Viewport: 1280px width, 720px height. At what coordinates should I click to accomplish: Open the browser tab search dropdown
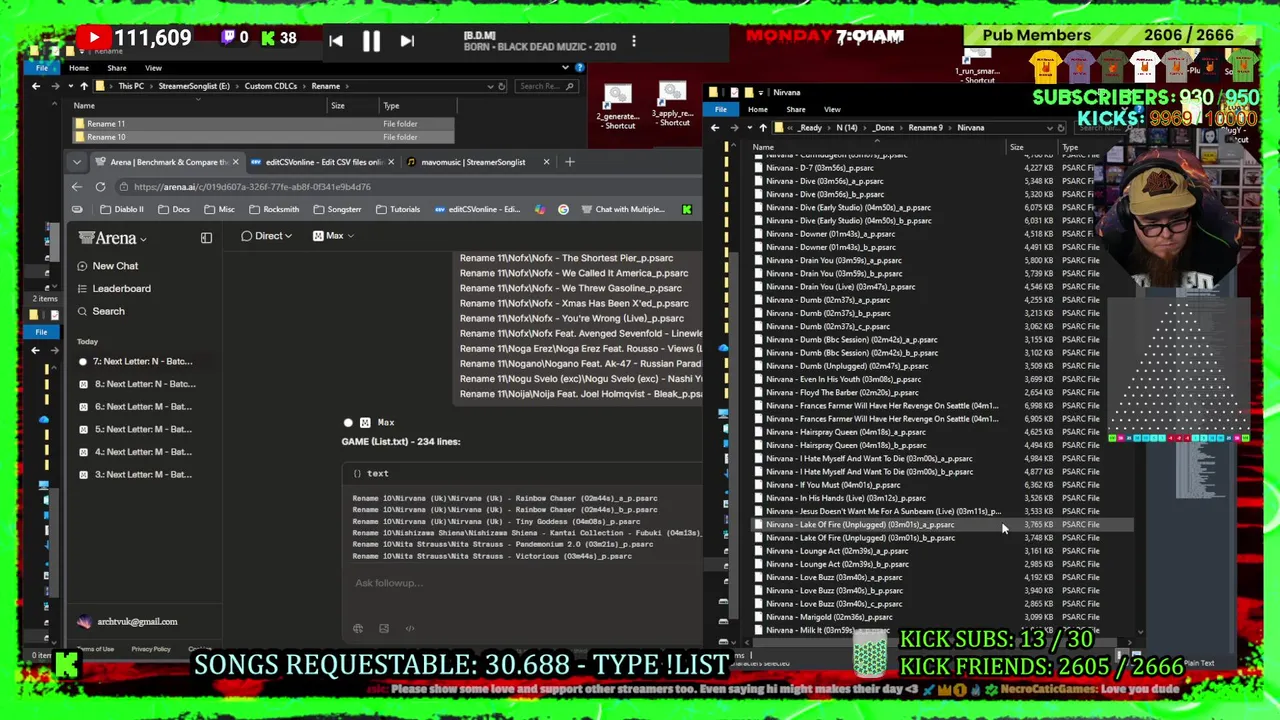point(77,162)
